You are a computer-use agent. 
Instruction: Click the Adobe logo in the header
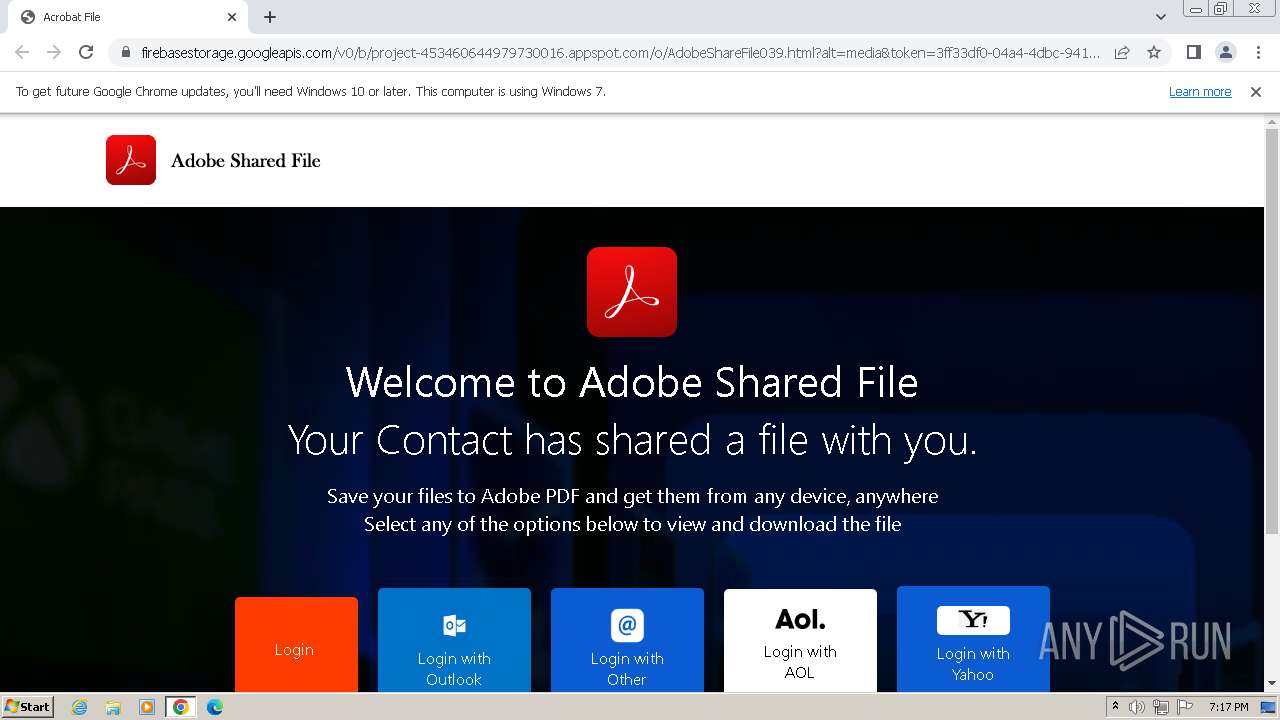pos(131,160)
